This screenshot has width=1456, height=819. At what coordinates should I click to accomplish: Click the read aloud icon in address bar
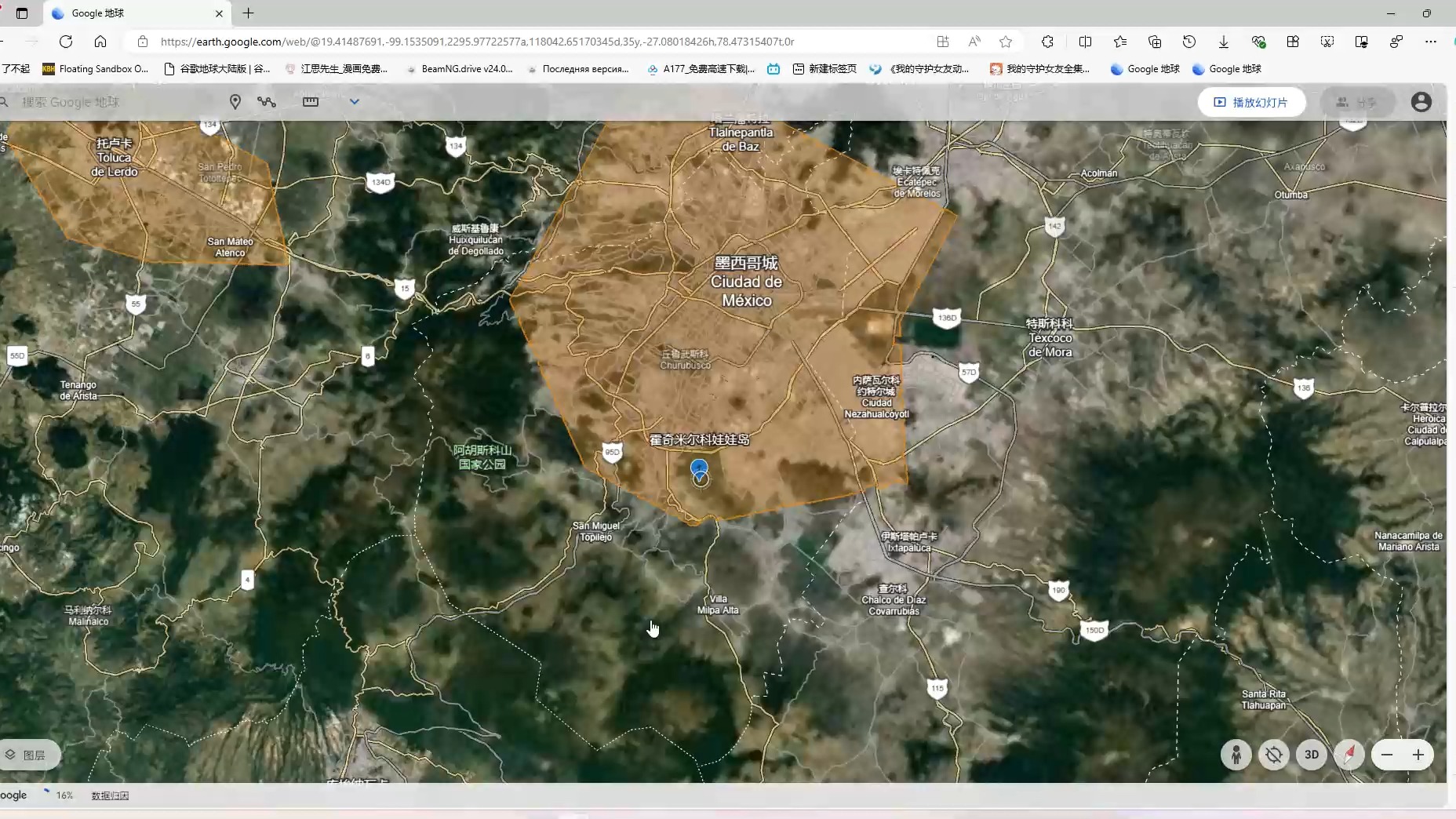tap(974, 42)
